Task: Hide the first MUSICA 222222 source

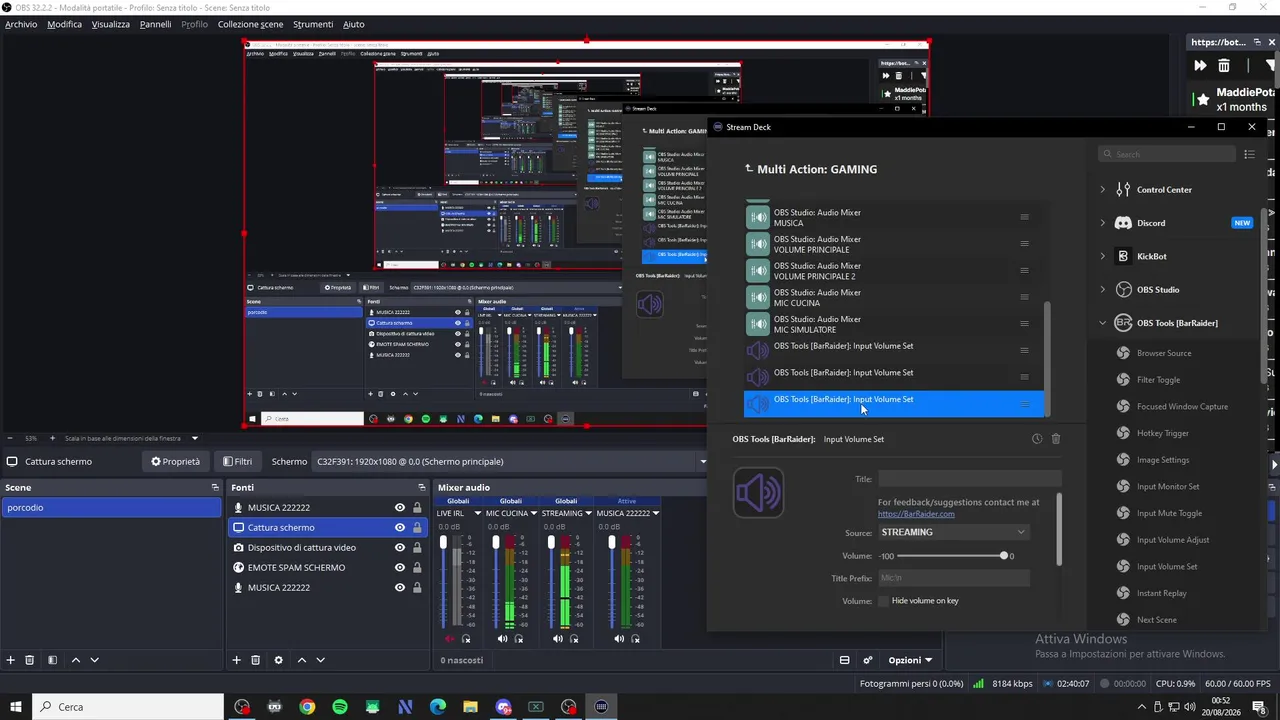Action: coord(400,508)
